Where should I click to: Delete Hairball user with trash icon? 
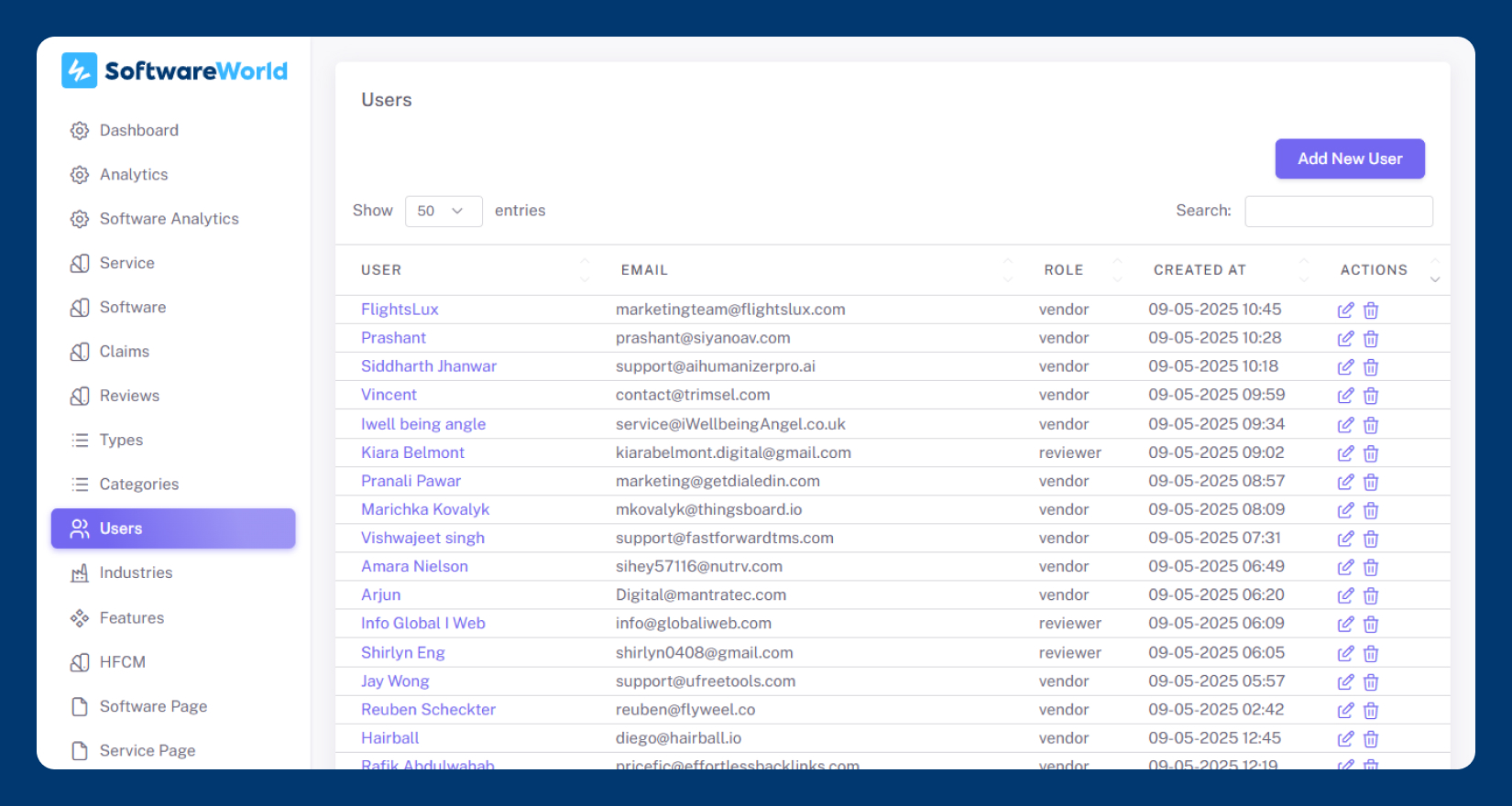[1371, 739]
